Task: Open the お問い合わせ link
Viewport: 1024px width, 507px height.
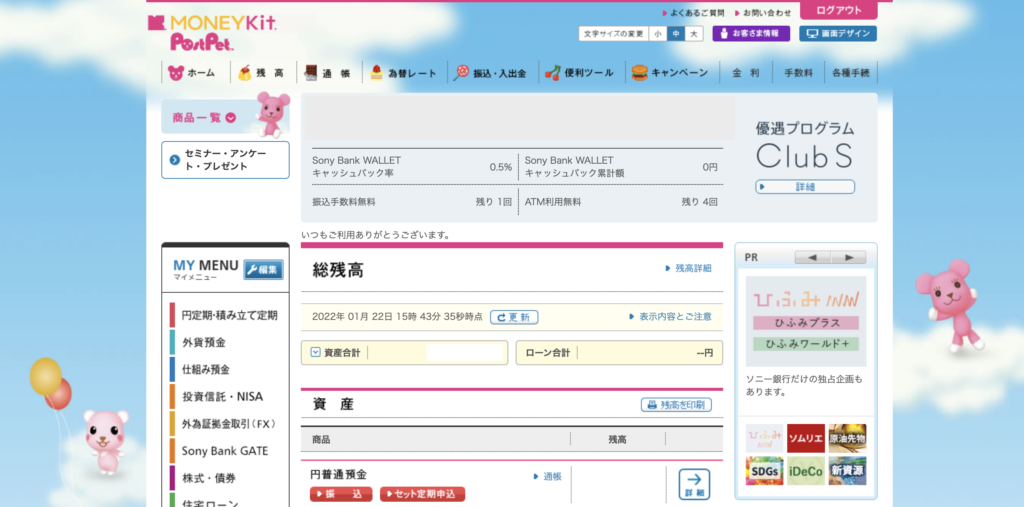Action: [763, 12]
